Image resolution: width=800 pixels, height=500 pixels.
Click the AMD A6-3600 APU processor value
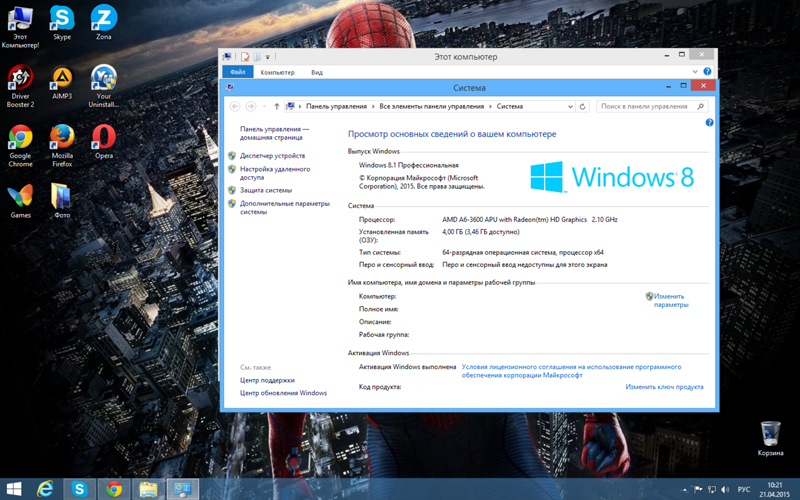point(530,219)
